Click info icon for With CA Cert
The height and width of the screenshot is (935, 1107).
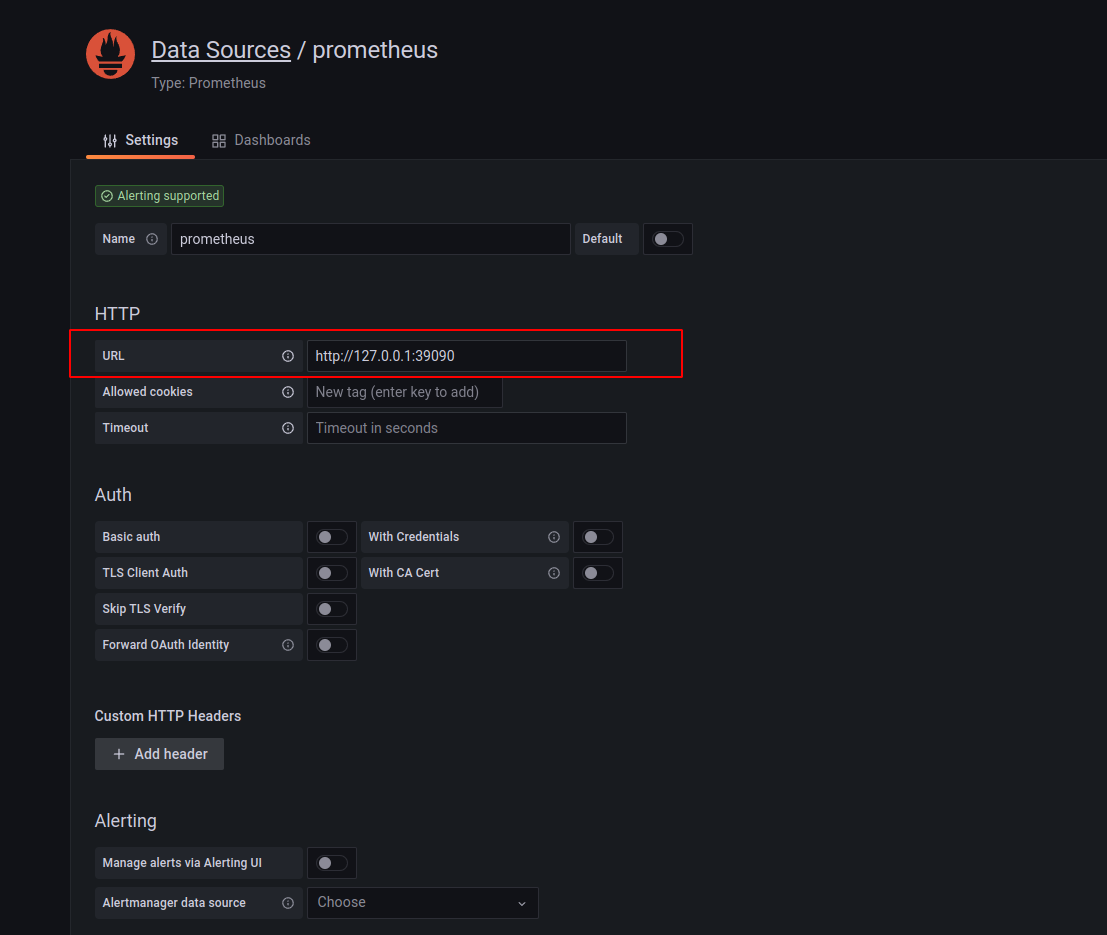click(554, 573)
